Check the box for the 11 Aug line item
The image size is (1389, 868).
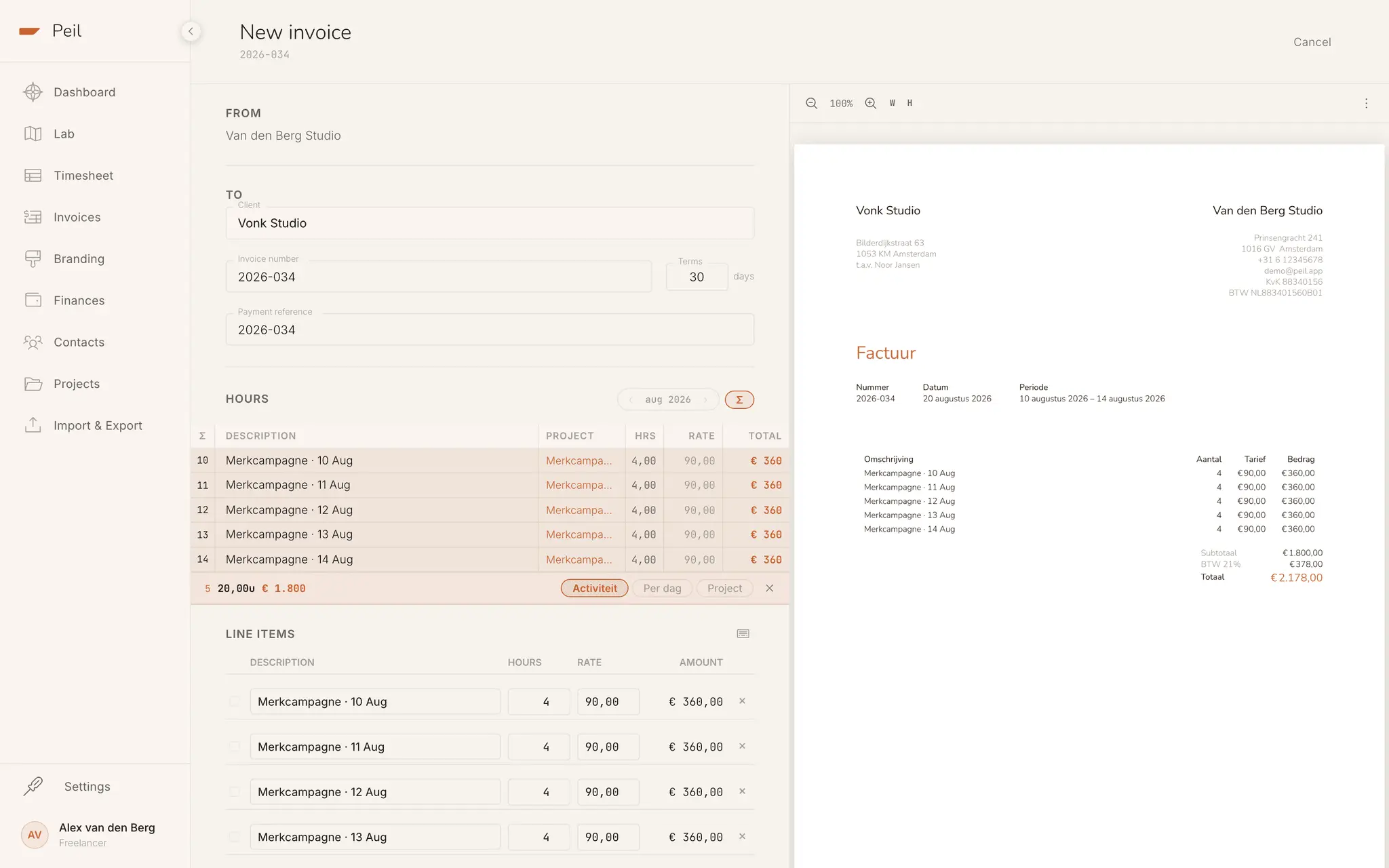[x=234, y=747]
